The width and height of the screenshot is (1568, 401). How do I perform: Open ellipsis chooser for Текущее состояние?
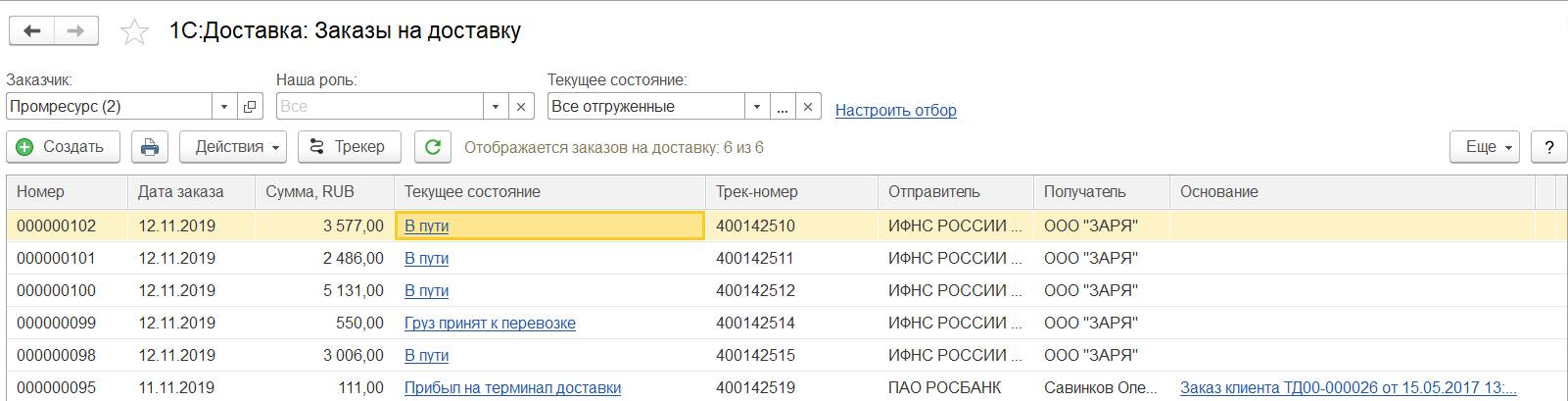(x=782, y=106)
